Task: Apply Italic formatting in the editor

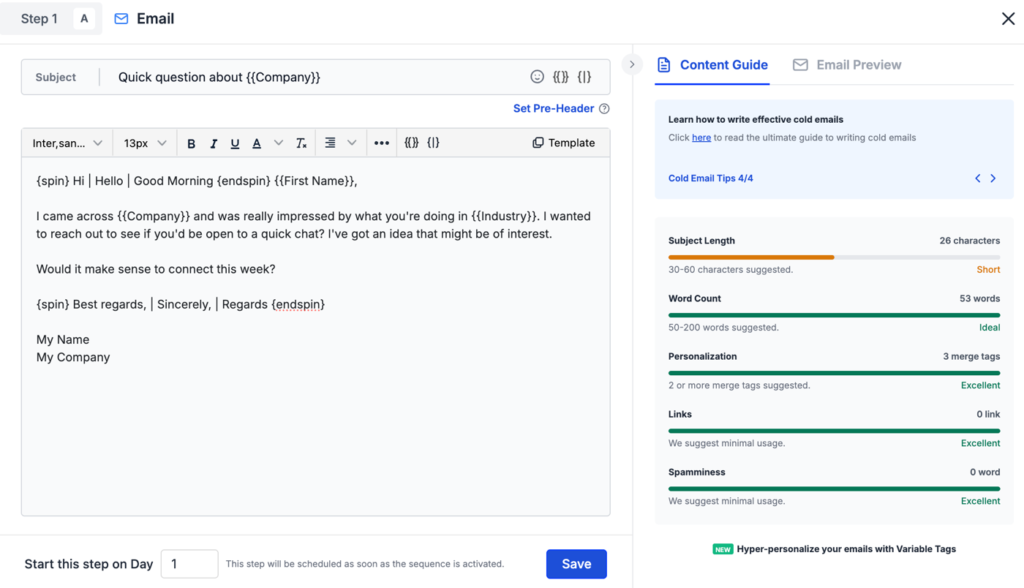Action: coord(212,142)
